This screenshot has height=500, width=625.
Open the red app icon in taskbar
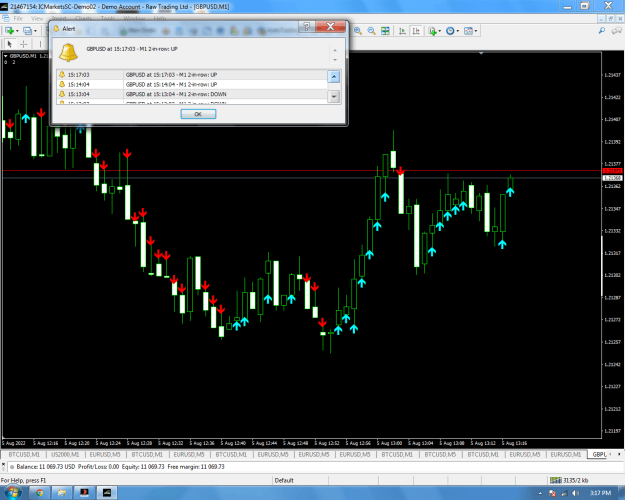point(84,493)
